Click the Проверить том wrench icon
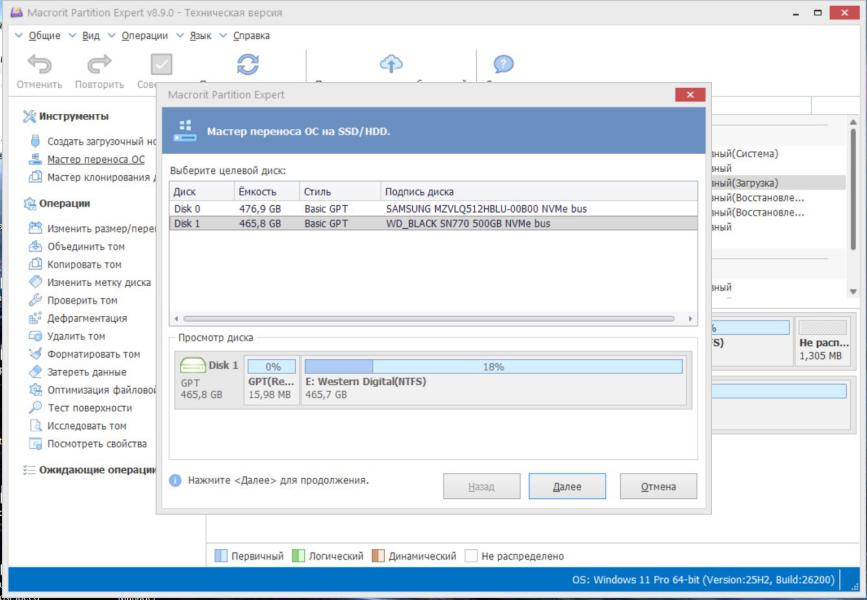 (36, 300)
